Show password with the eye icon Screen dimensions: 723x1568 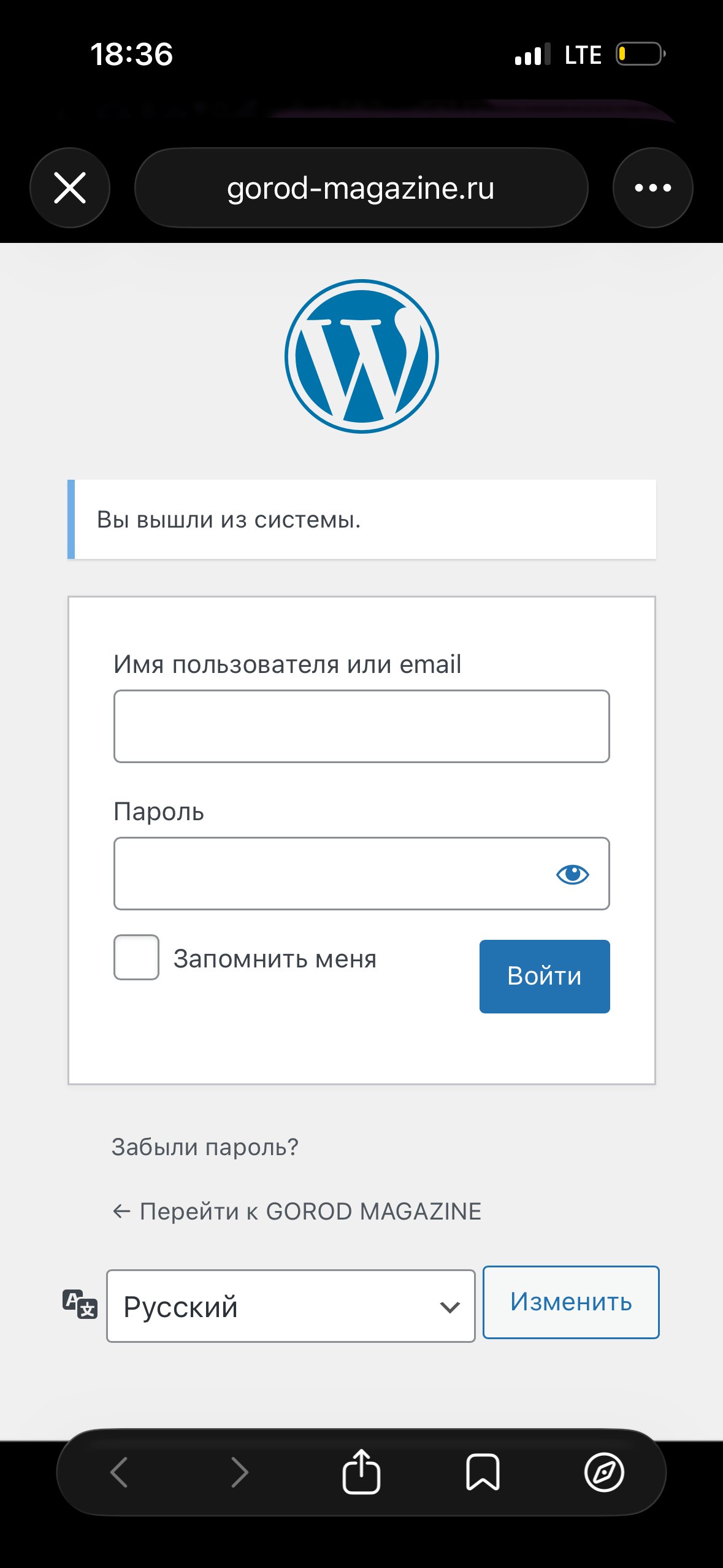(x=572, y=874)
